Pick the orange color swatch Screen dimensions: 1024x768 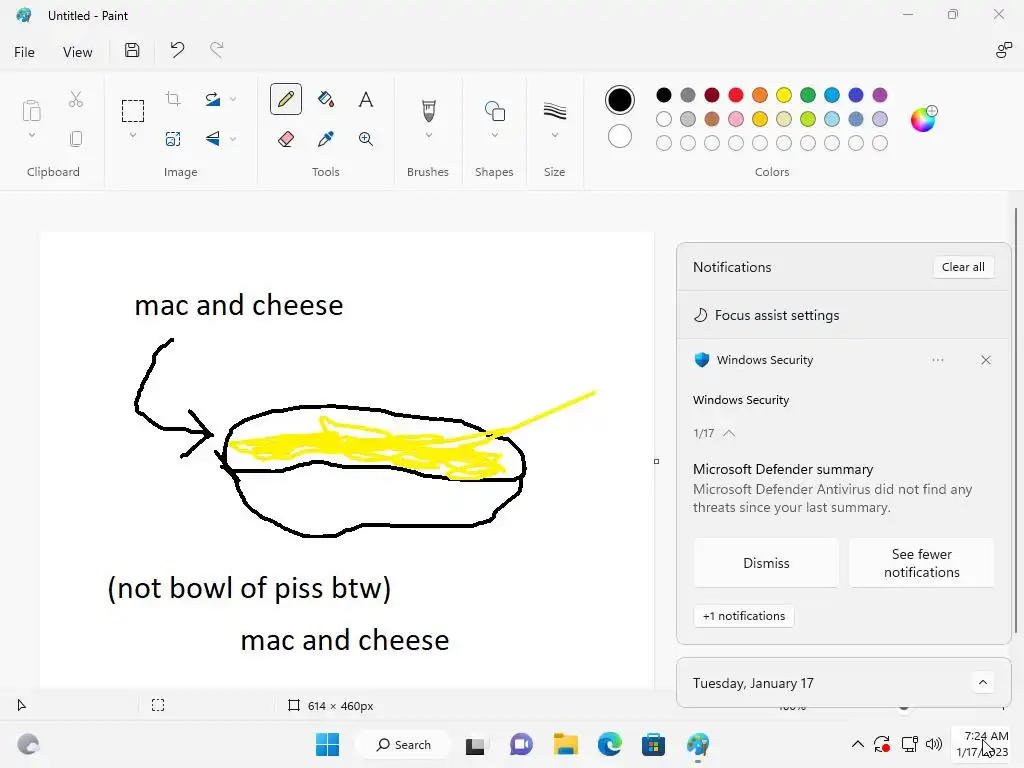[x=760, y=95]
